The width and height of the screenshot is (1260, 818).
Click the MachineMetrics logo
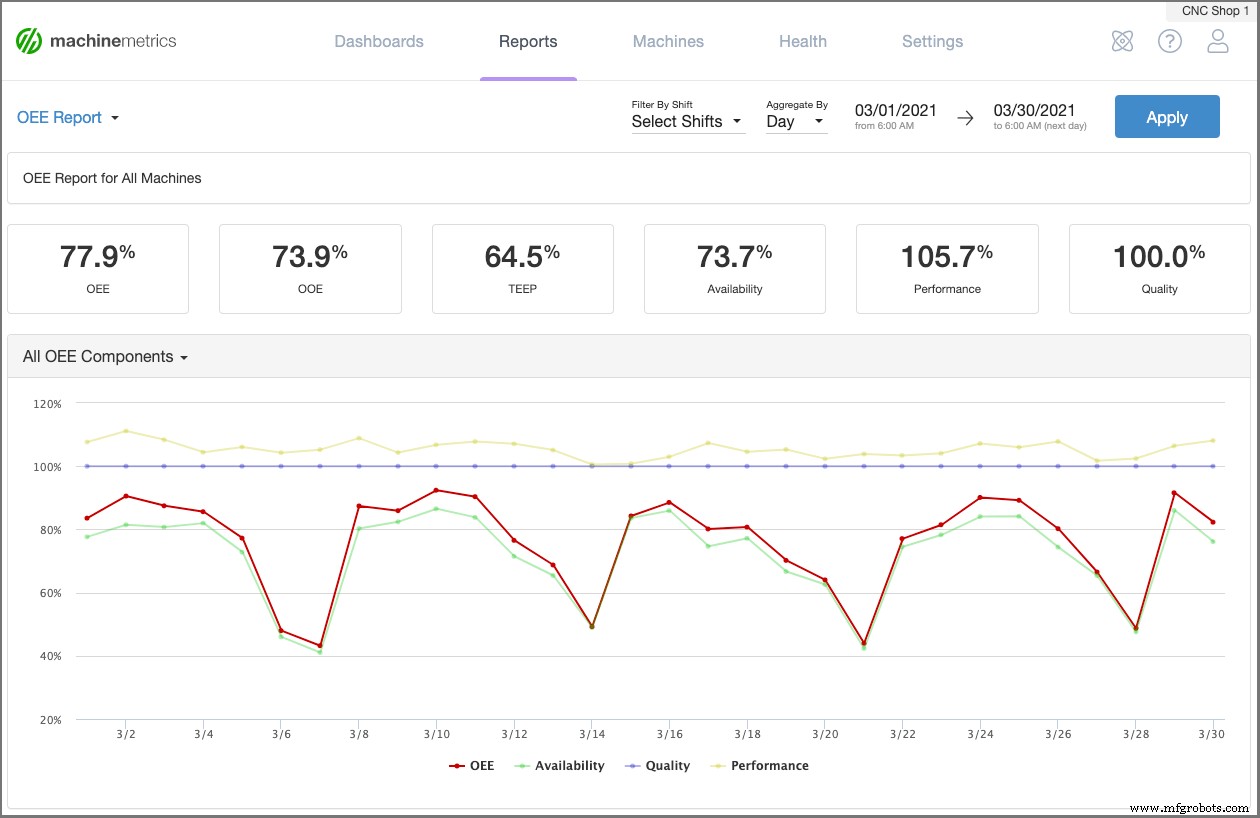(x=95, y=40)
